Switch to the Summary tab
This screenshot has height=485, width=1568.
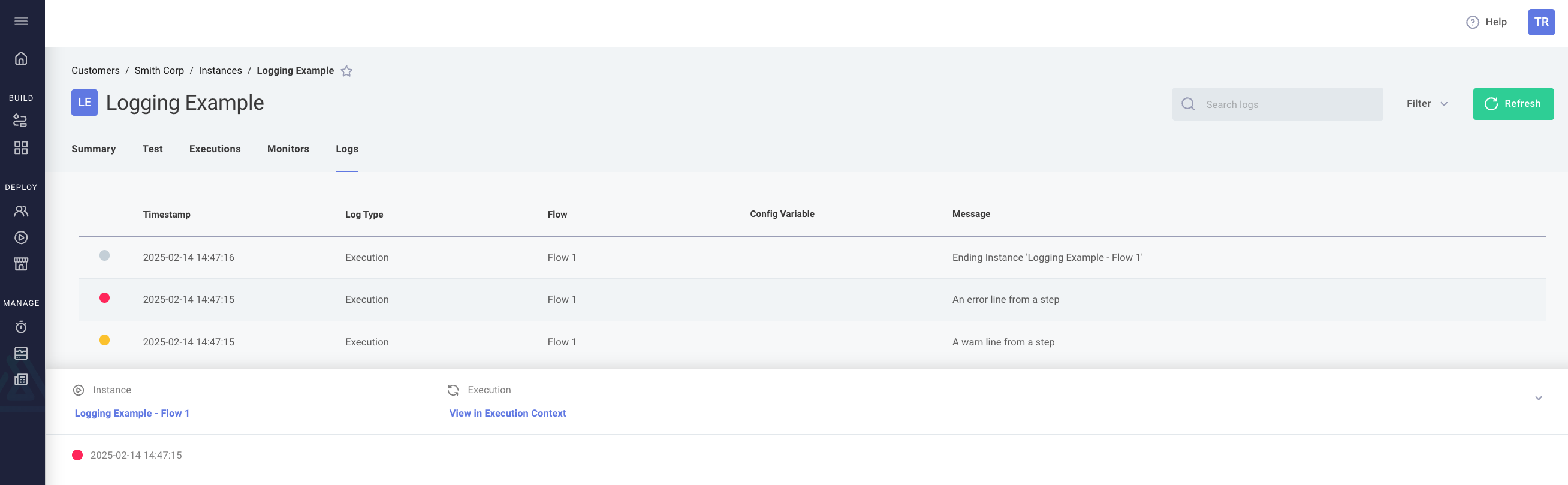[94, 149]
